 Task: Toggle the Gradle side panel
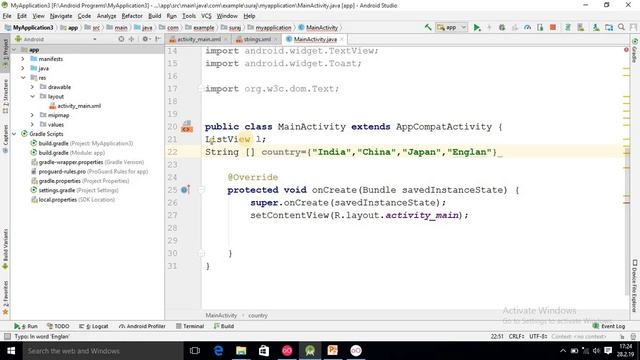pyautogui.click(x=635, y=50)
